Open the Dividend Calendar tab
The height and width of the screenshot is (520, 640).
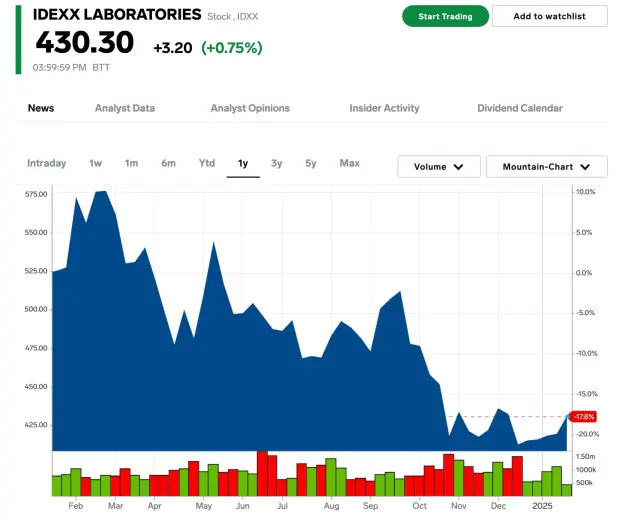pos(519,108)
